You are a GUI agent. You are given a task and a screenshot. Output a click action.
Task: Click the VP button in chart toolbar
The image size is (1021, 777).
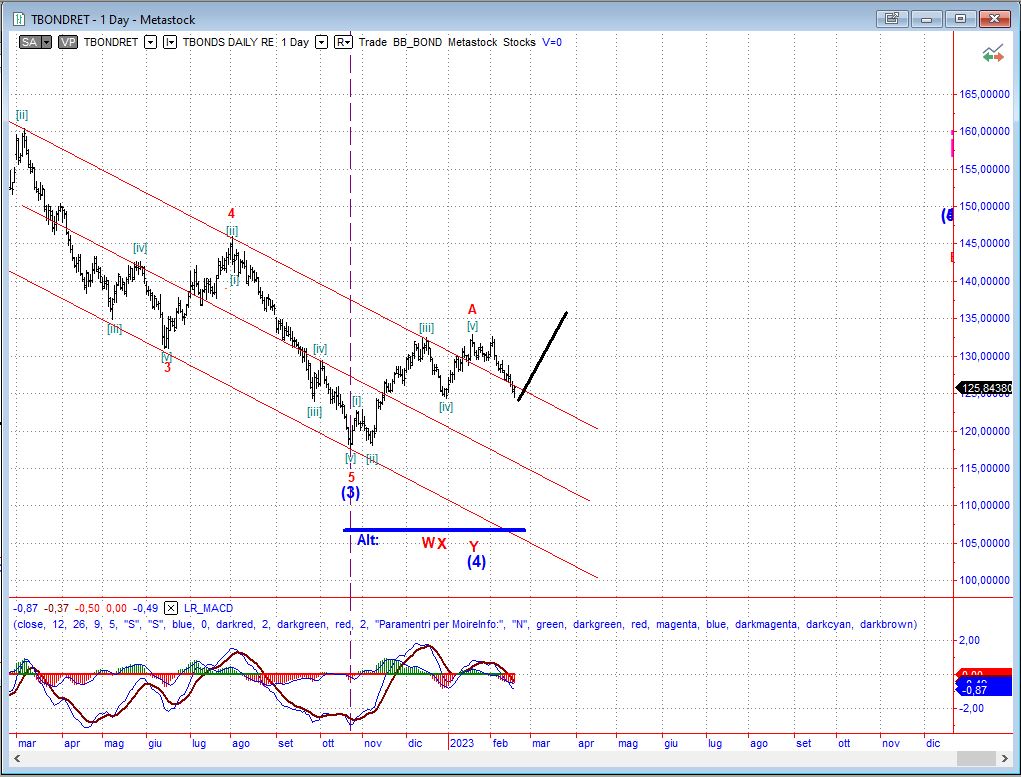[x=68, y=42]
